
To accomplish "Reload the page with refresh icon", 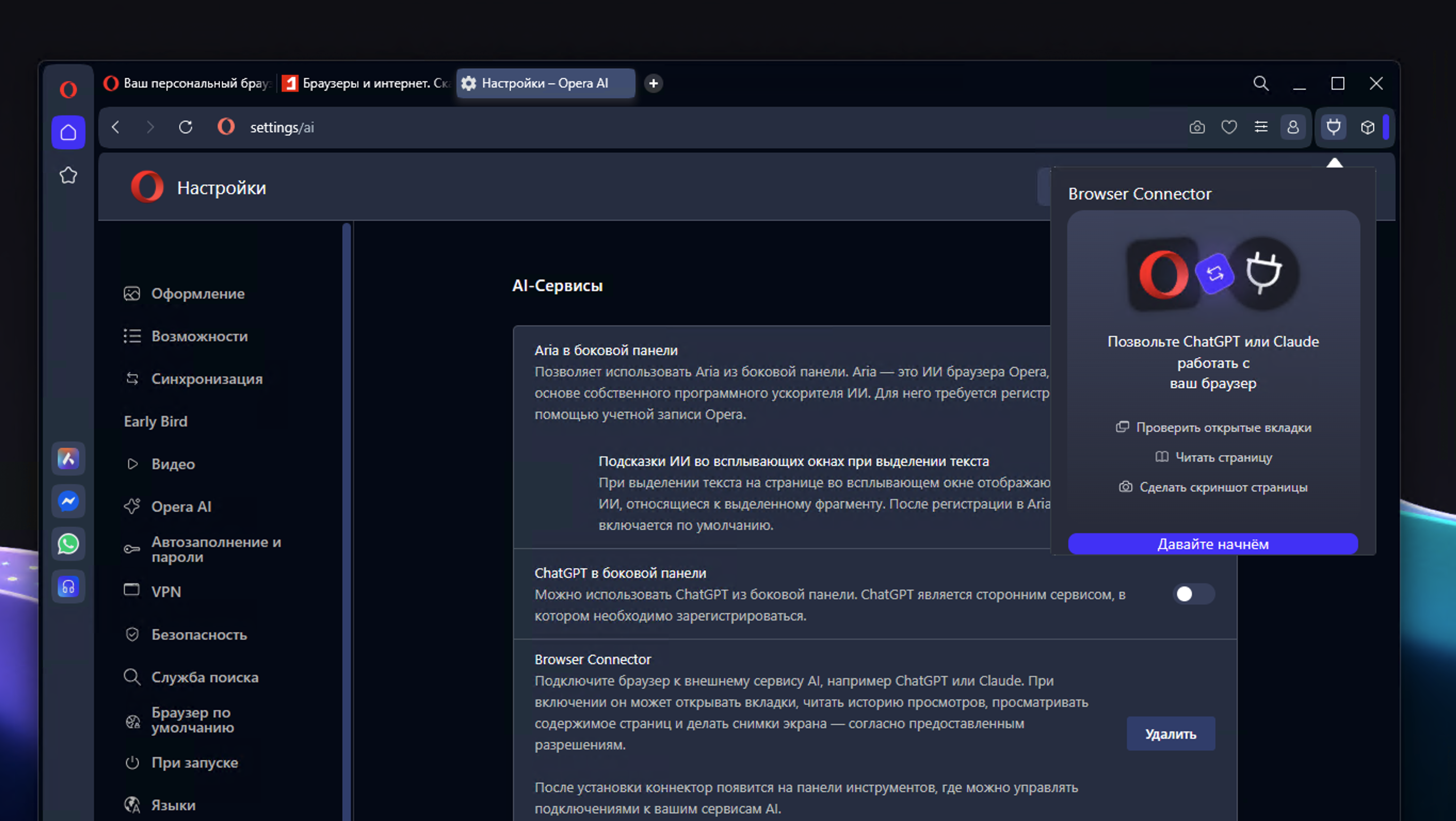I will pos(186,128).
